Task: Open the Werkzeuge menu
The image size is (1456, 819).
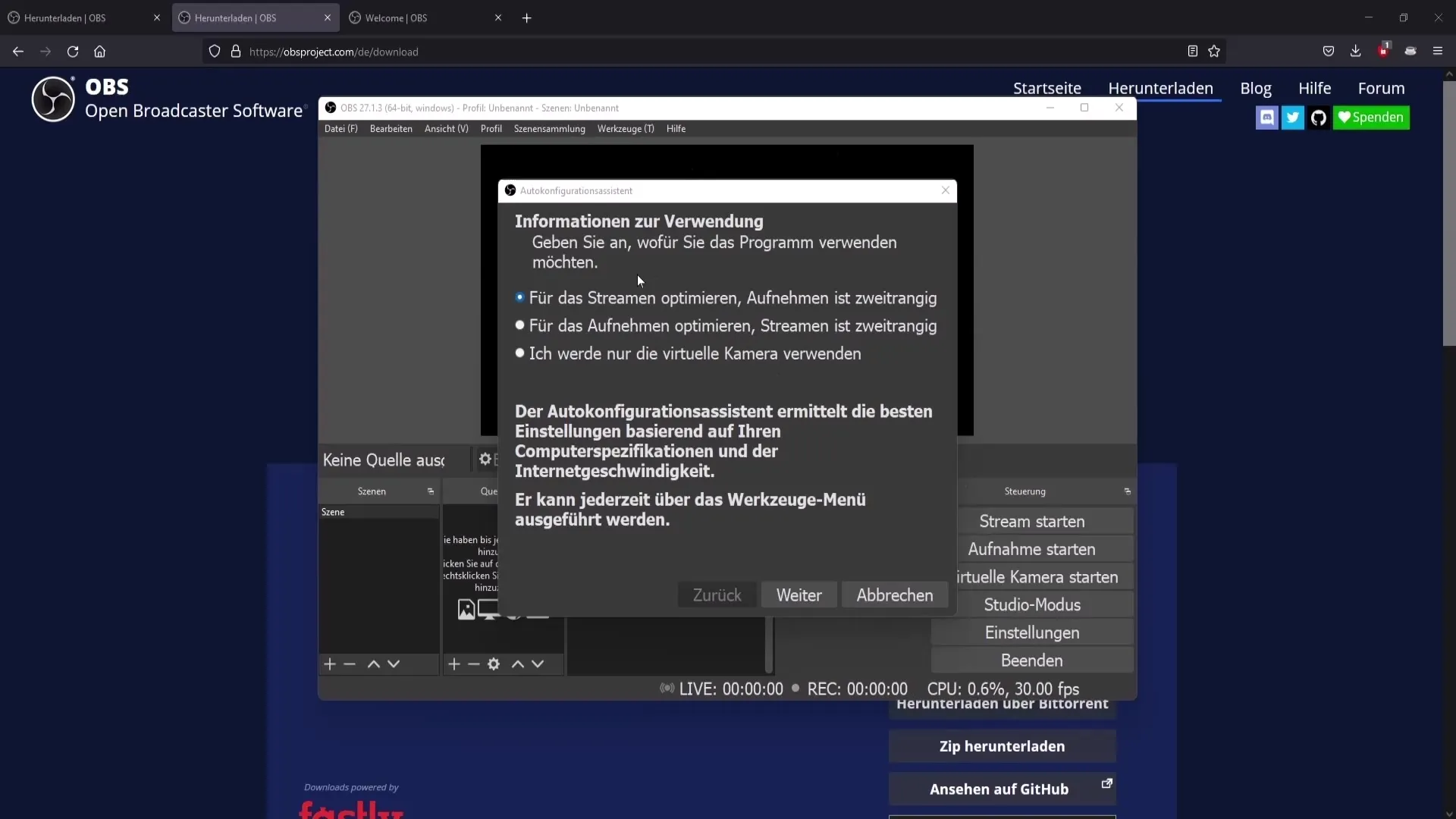Action: tap(625, 129)
